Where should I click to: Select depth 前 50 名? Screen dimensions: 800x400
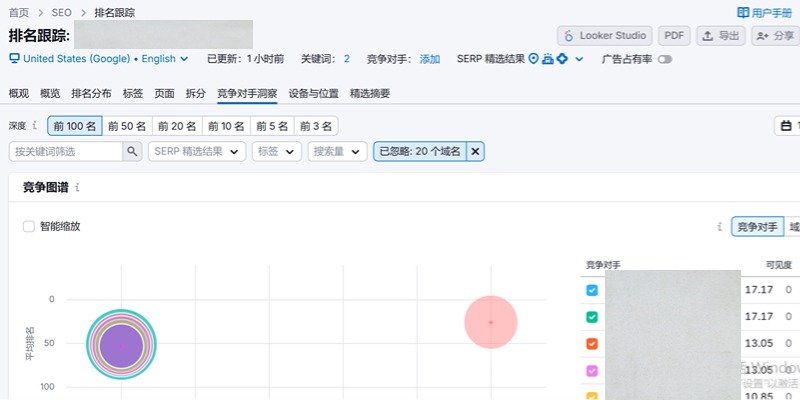pyautogui.click(x=127, y=126)
